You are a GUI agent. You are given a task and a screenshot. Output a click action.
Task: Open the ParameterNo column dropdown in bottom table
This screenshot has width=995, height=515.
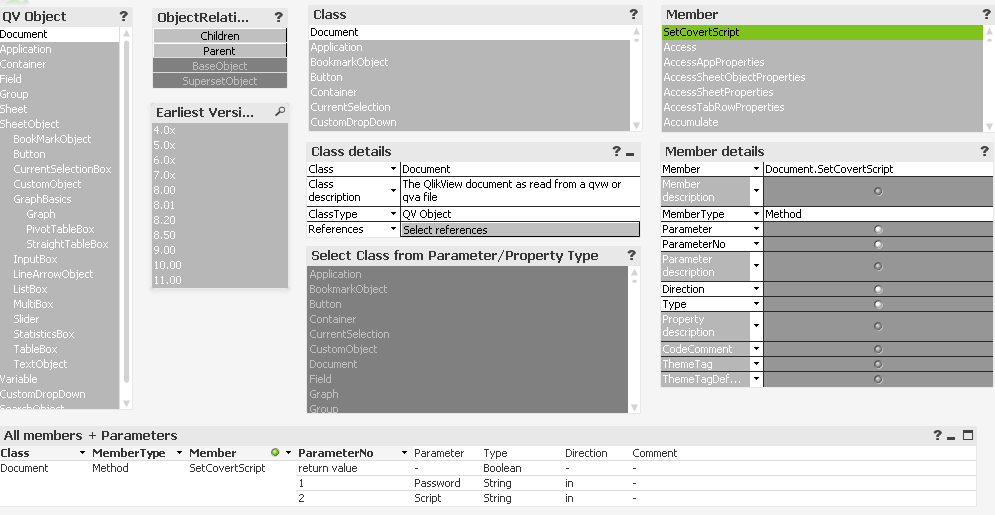point(403,453)
